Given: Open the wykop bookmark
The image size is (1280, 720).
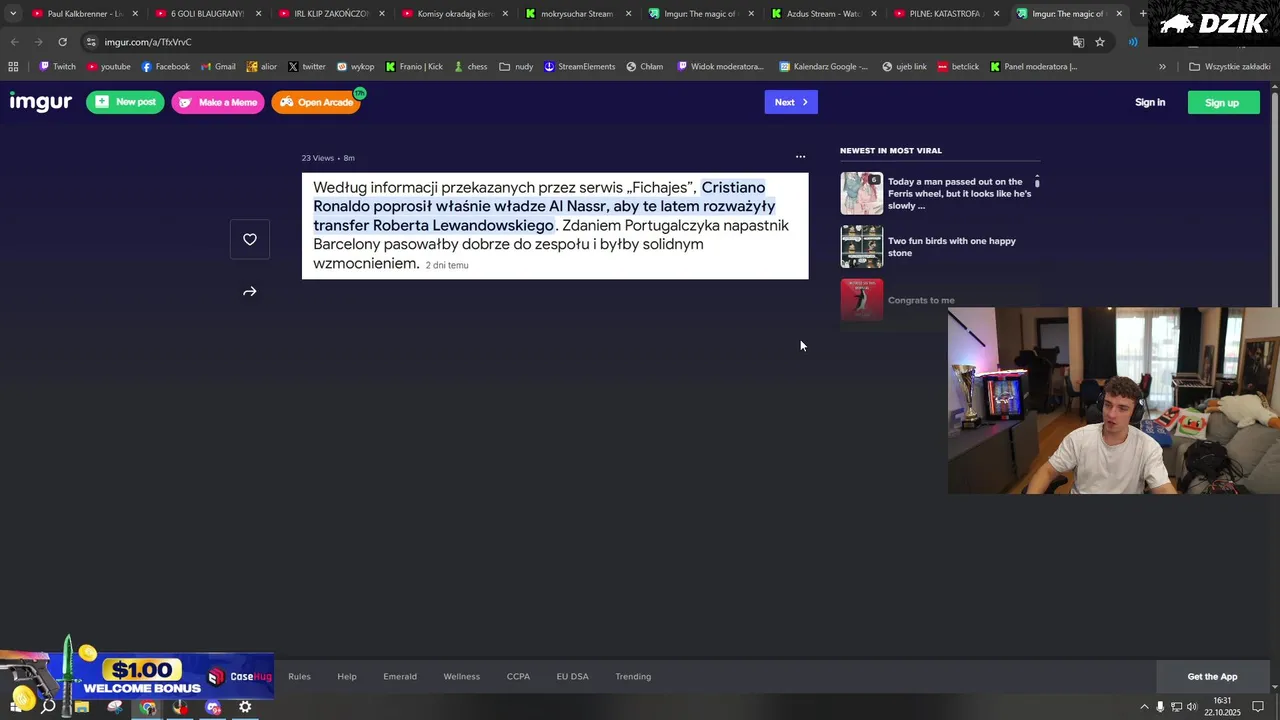Looking at the screenshot, I should pos(355,67).
